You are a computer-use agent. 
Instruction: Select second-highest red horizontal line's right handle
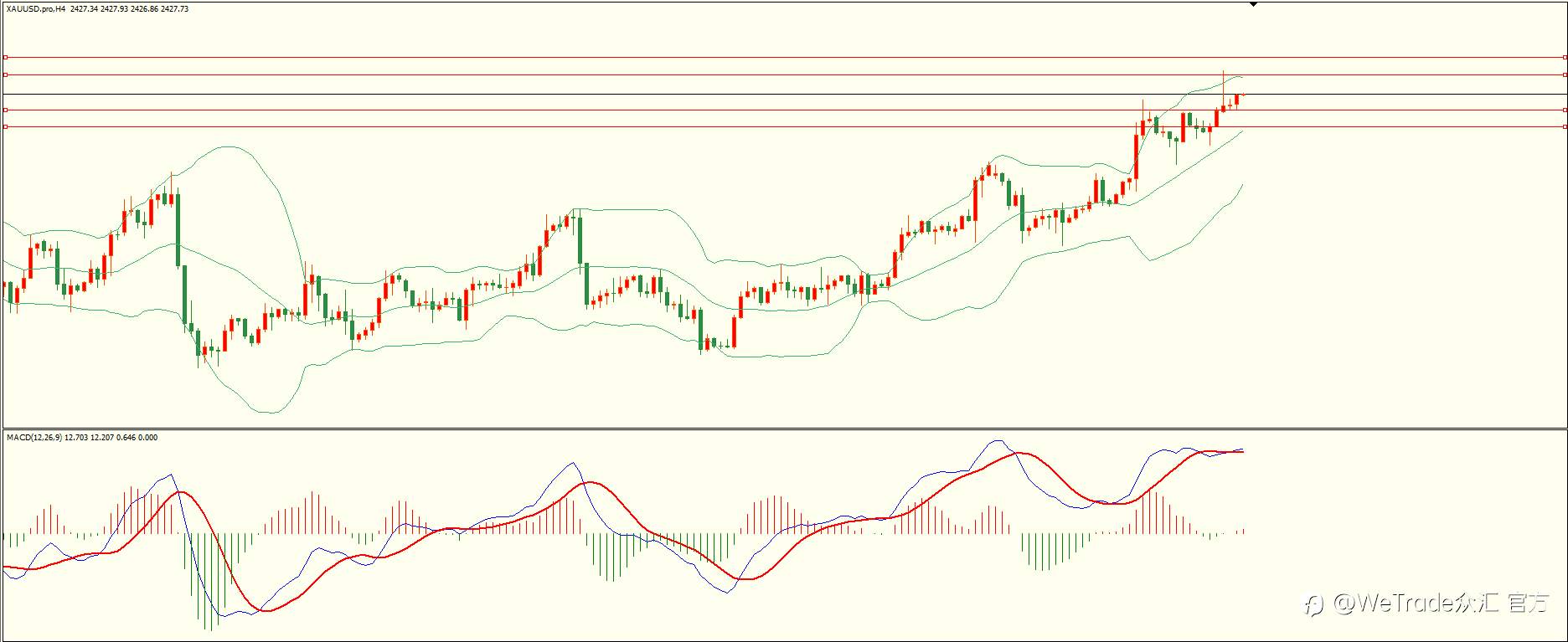point(1565,74)
